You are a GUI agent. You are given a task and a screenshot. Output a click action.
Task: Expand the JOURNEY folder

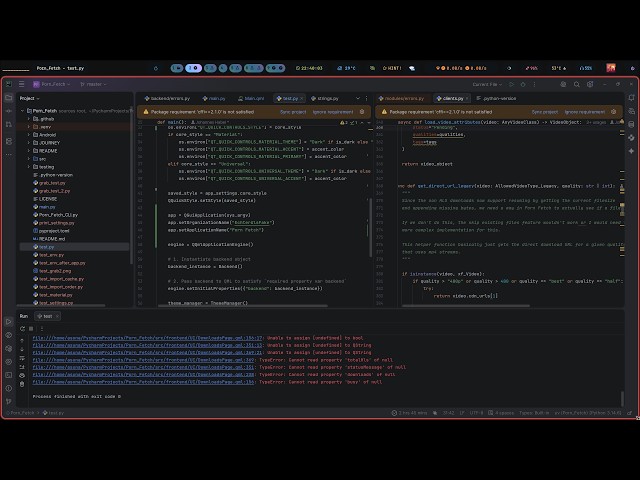click(29, 143)
